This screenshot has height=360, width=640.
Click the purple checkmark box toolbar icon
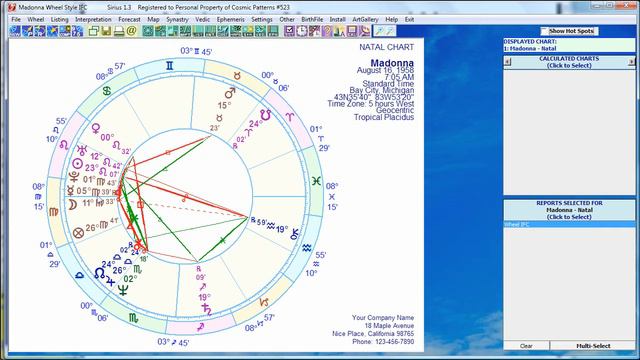289,31
